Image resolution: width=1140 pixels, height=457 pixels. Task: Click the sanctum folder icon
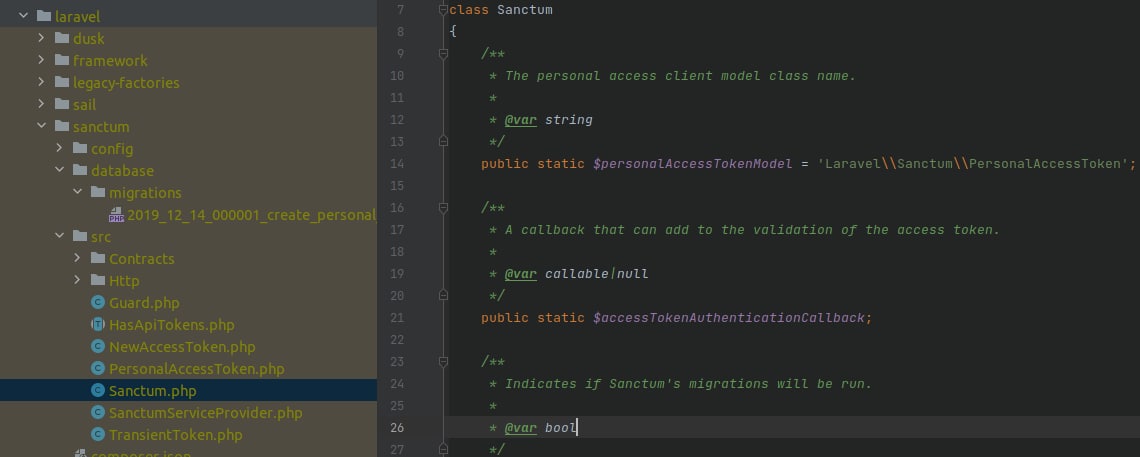pyautogui.click(x=62, y=126)
